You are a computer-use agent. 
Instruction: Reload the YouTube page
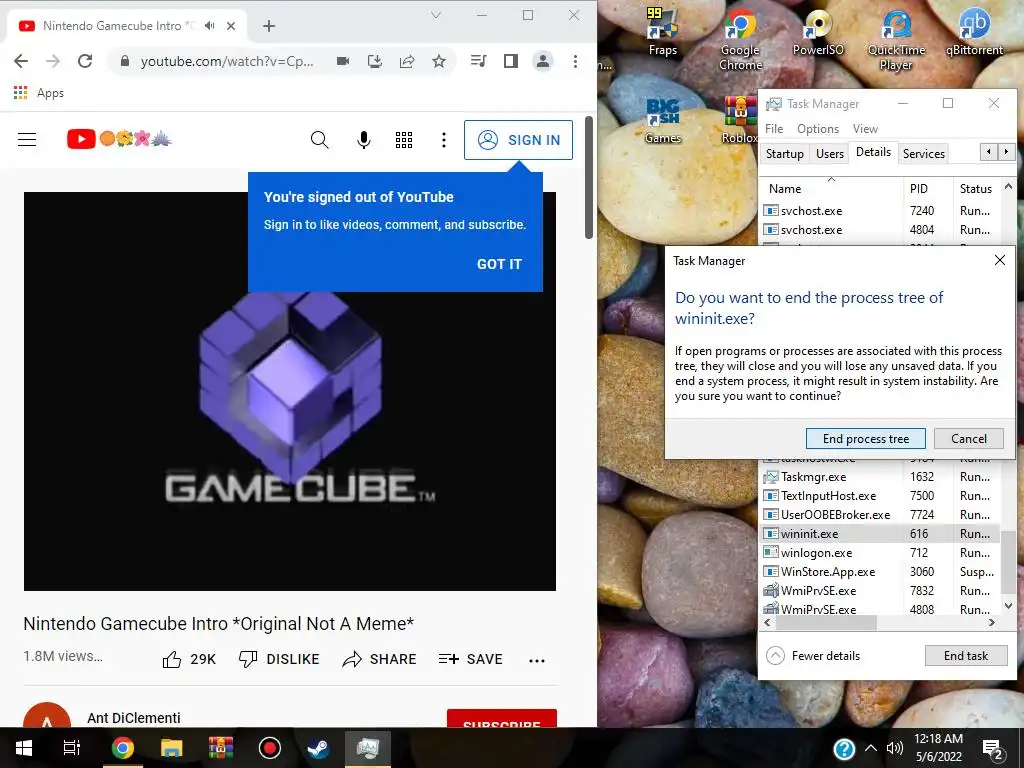point(85,61)
